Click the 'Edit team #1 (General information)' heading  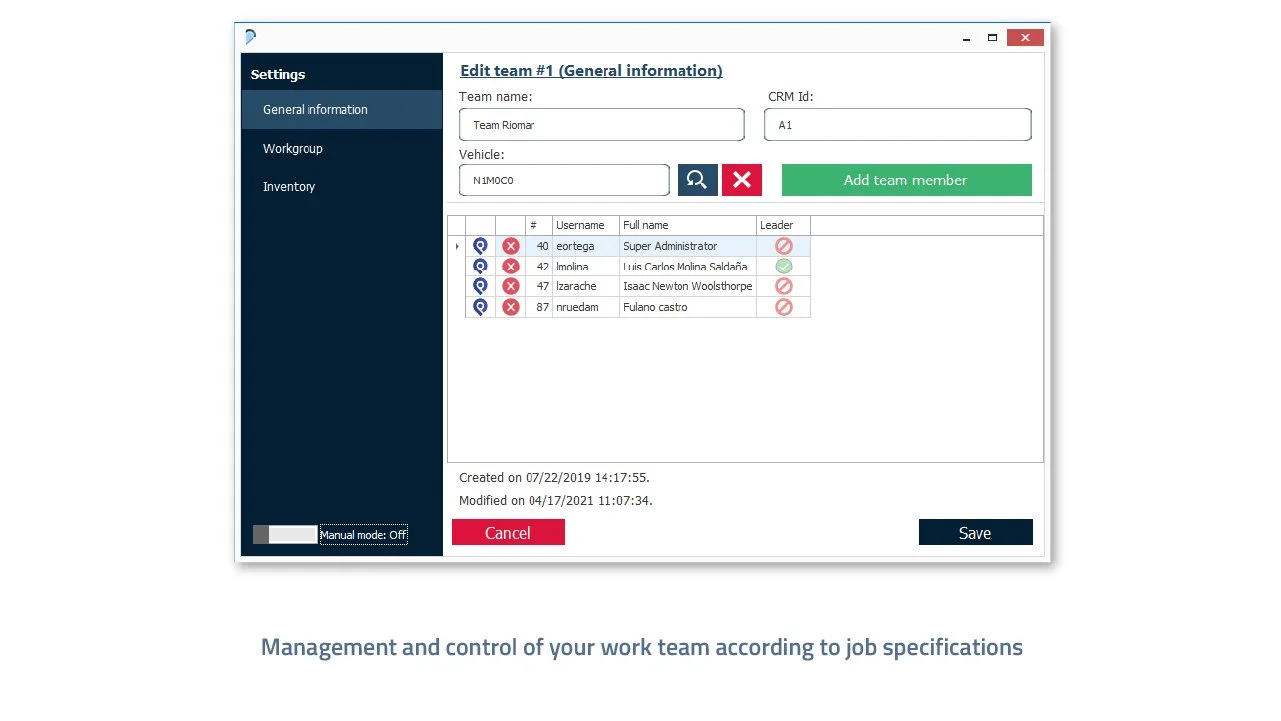tap(591, 71)
